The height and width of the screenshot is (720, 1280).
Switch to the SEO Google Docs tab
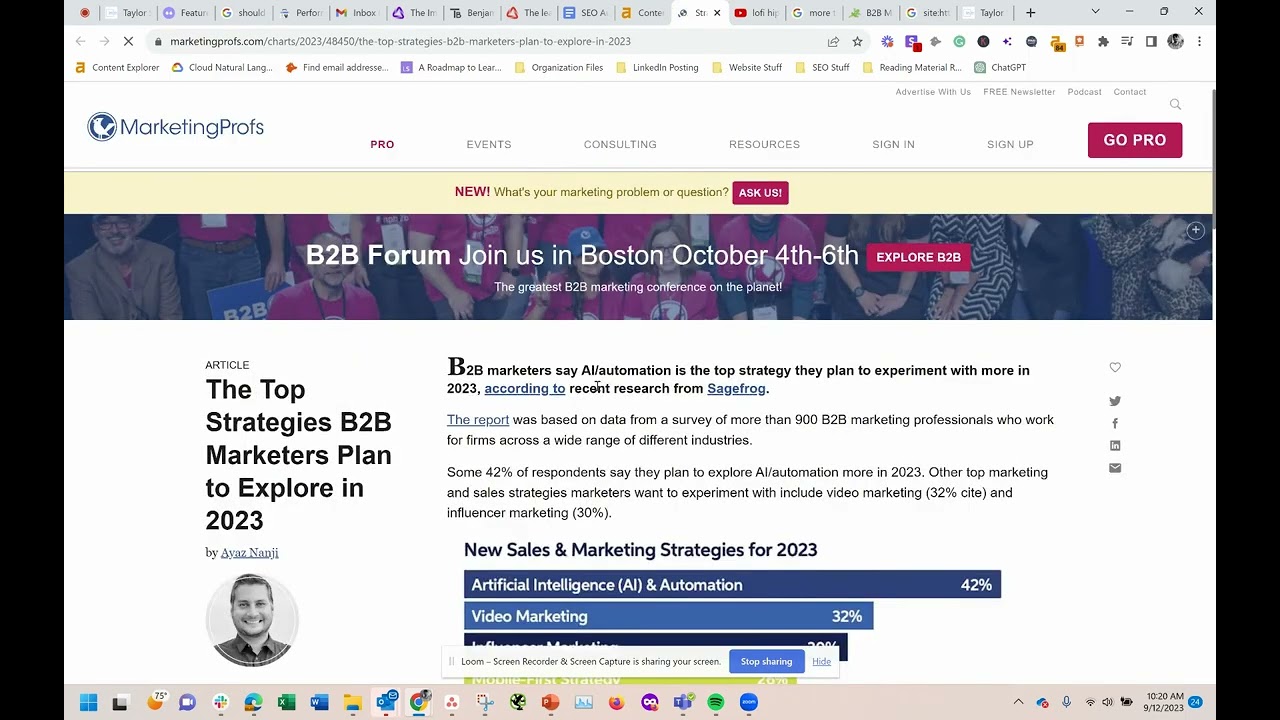[x=585, y=13]
